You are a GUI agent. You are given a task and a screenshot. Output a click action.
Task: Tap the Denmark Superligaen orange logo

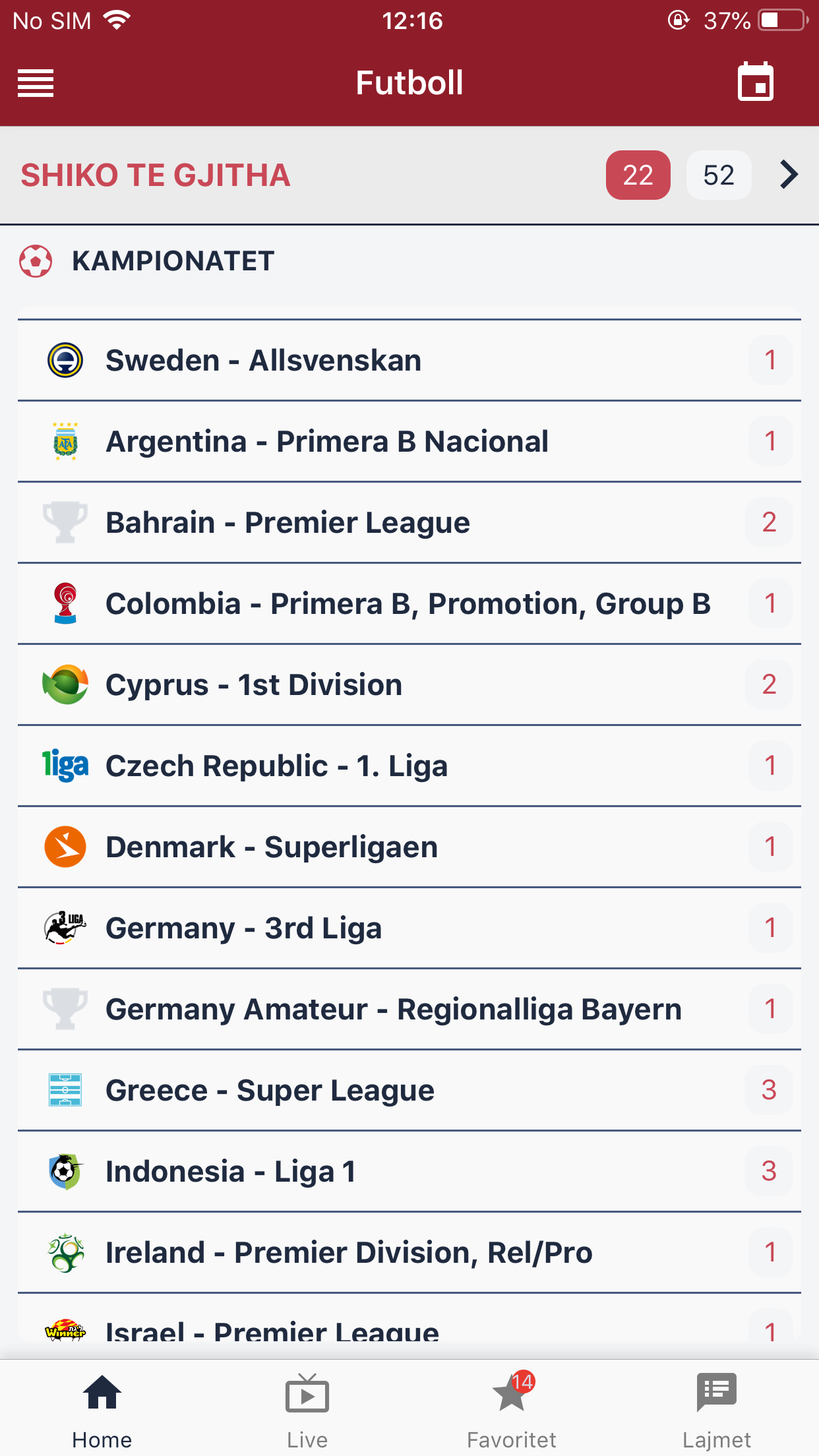point(65,847)
